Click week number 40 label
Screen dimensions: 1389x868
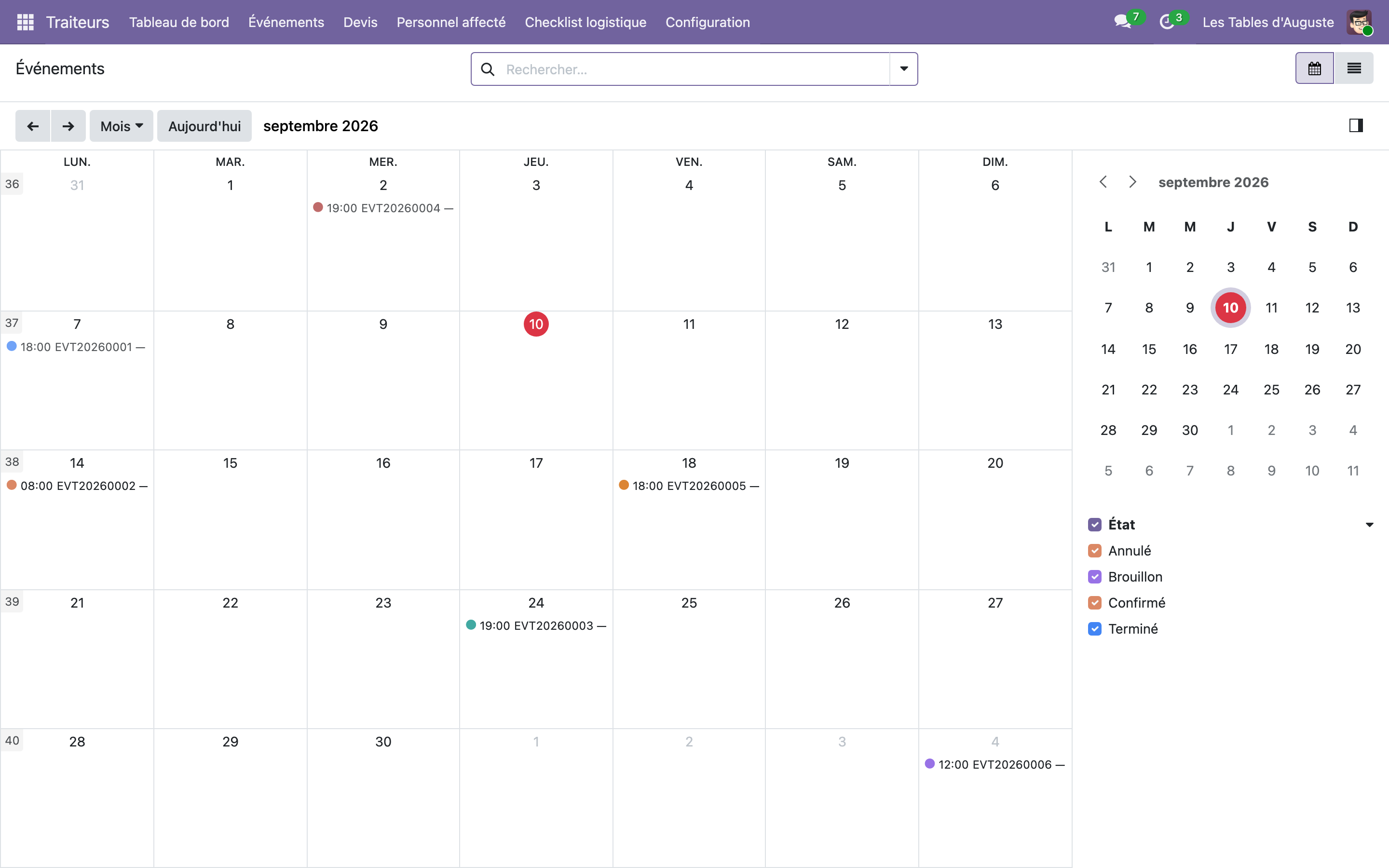click(12, 741)
